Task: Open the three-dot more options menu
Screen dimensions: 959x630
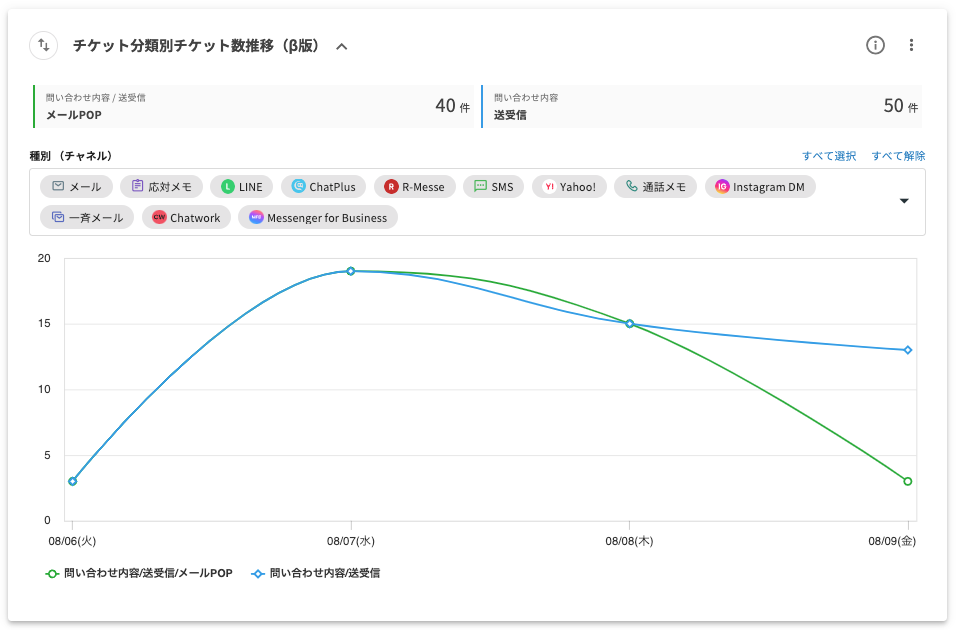Action: point(911,45)
